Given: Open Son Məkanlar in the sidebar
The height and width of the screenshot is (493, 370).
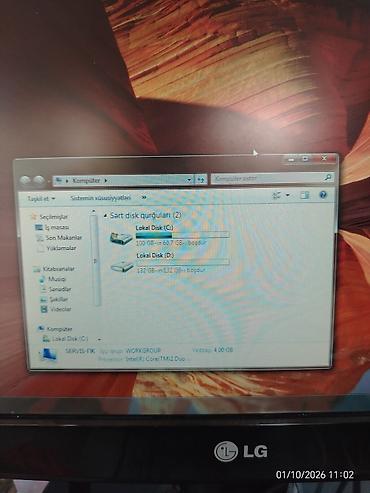Looking at the screenshot, I should click(64, 238).
